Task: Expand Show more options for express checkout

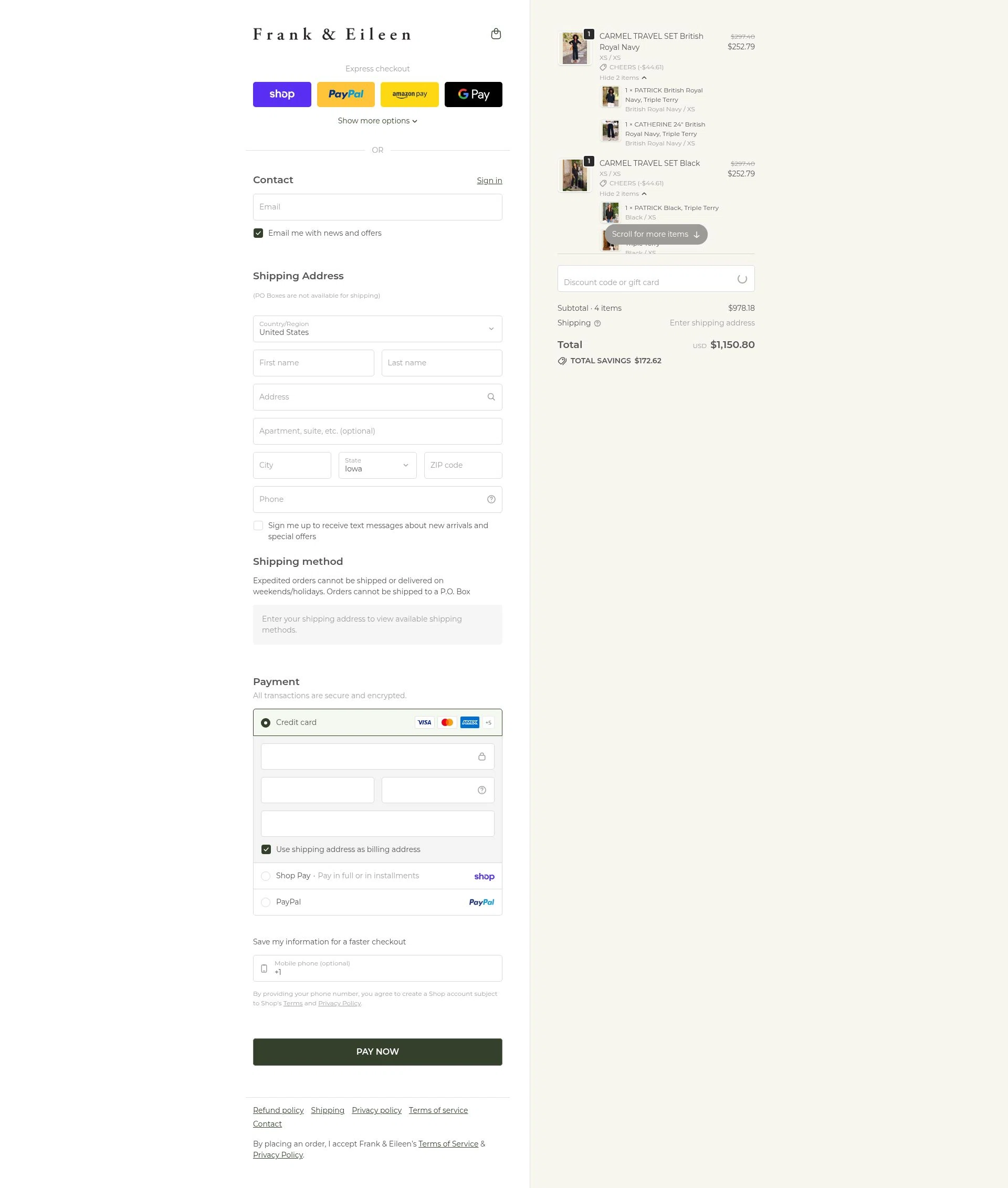Action: point(377,121)
